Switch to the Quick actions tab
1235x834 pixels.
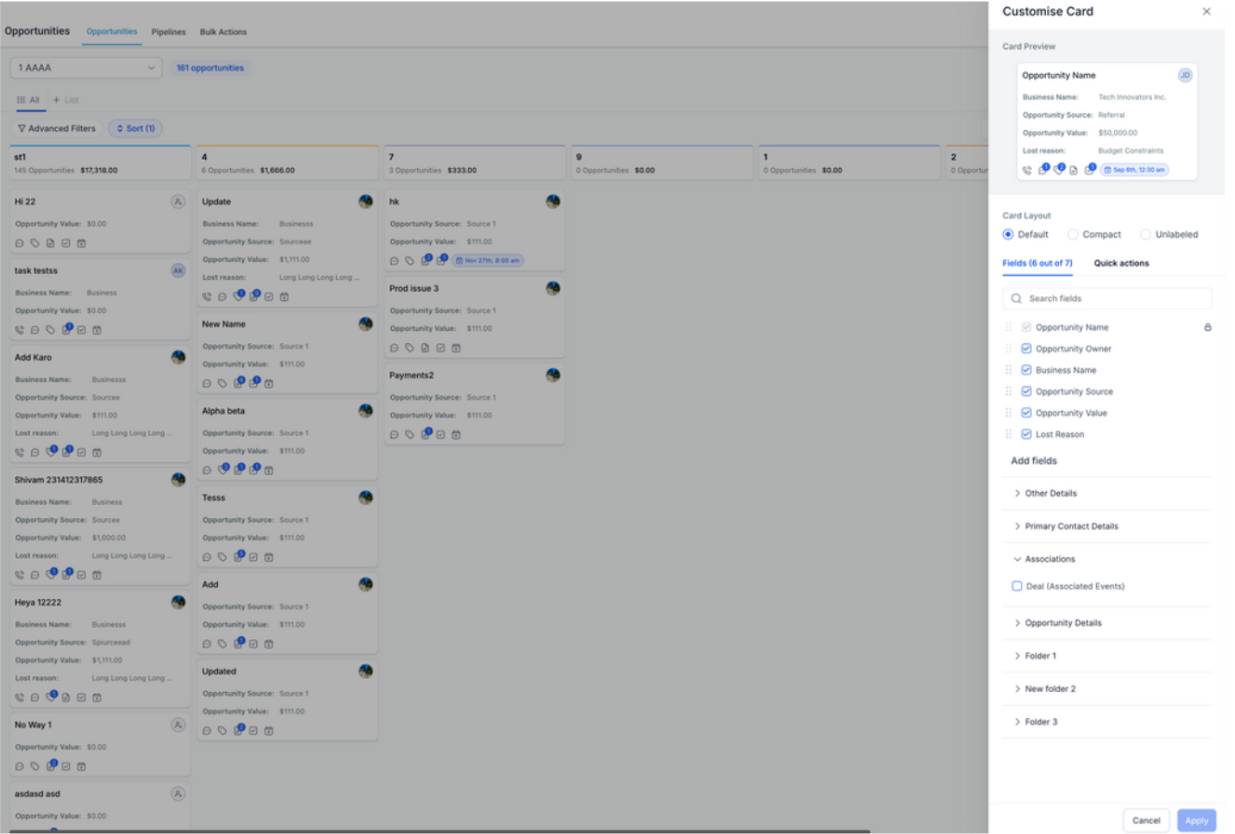(1121, 263)
